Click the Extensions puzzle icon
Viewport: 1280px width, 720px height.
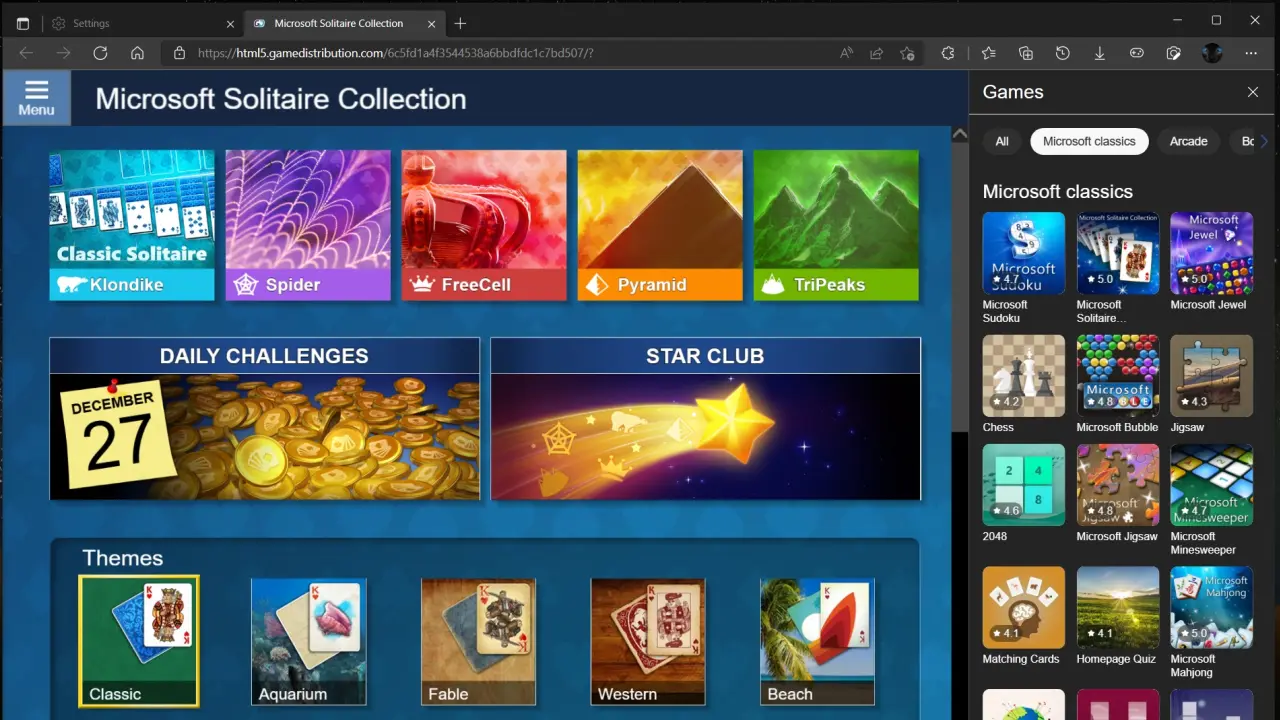[x=948, y=53]
